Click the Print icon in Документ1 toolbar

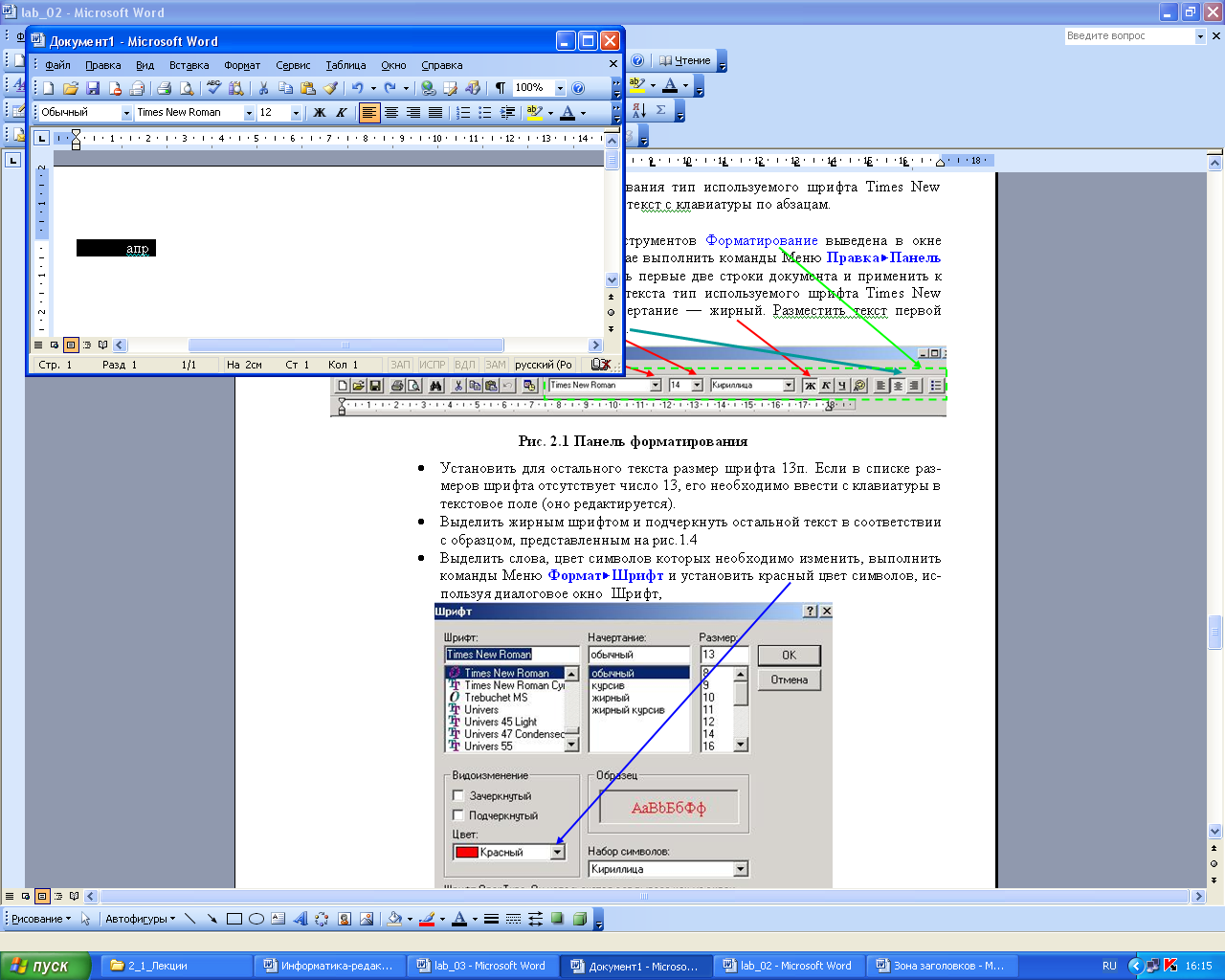164,88
